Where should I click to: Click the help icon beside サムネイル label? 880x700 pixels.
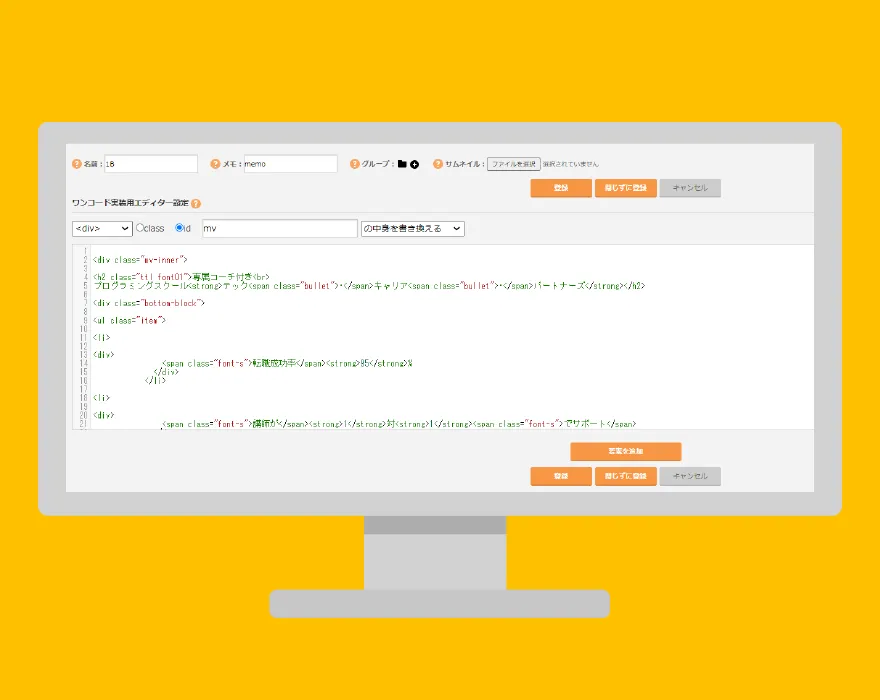click(437, 164)
